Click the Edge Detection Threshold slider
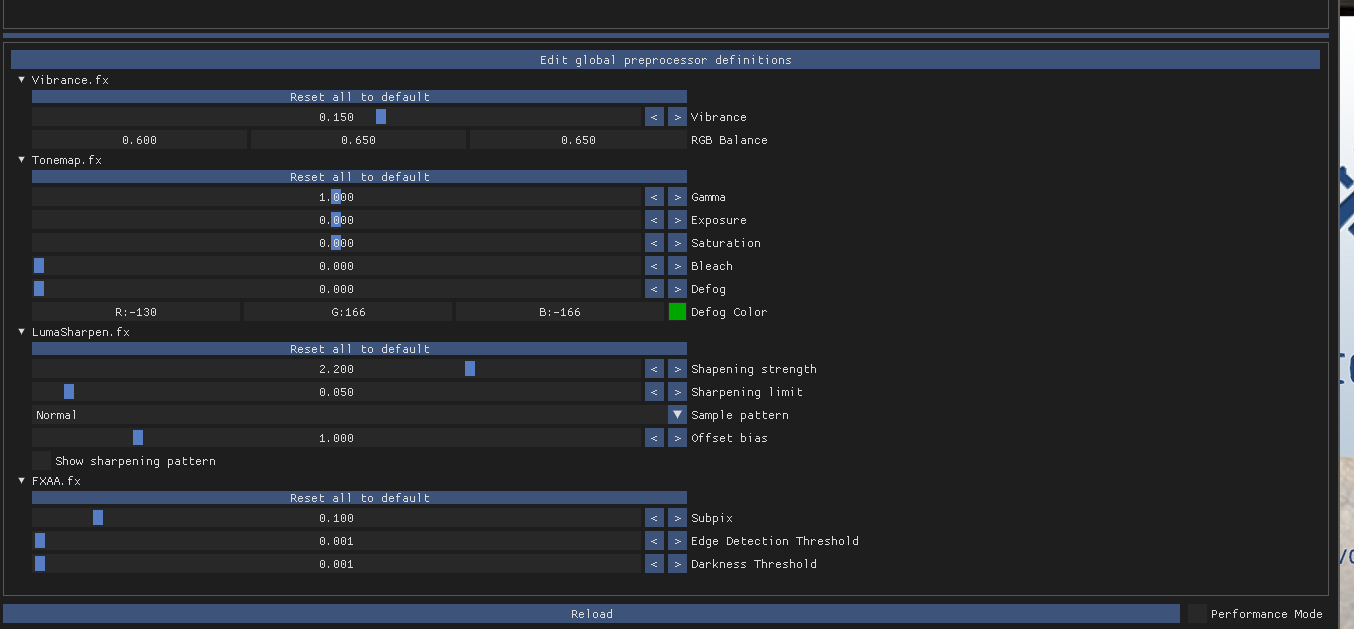This screenshot has height=629, width=1354. 336,541
